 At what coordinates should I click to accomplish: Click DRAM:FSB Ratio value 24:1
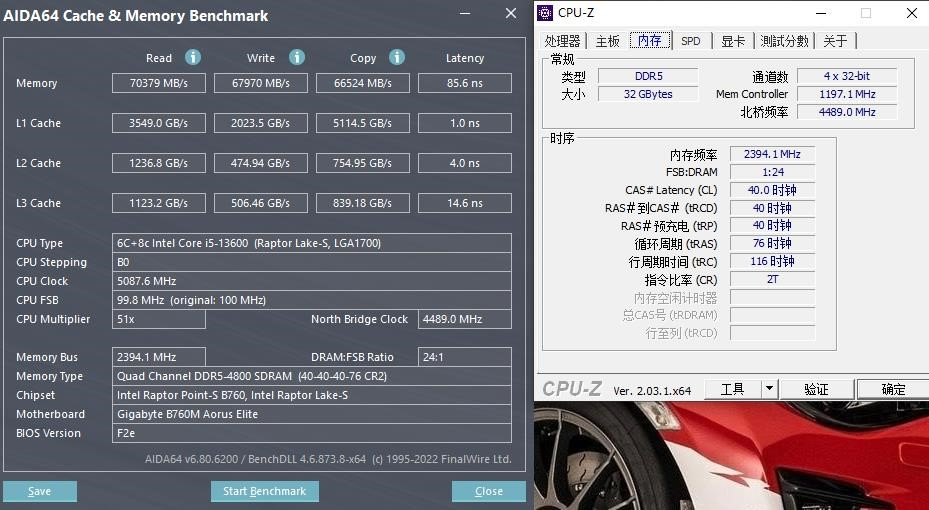[464, 357]
